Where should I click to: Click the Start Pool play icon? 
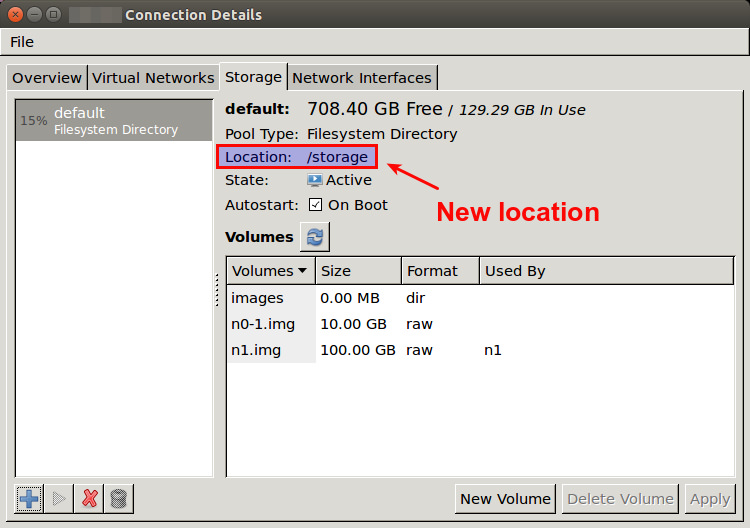59,498
